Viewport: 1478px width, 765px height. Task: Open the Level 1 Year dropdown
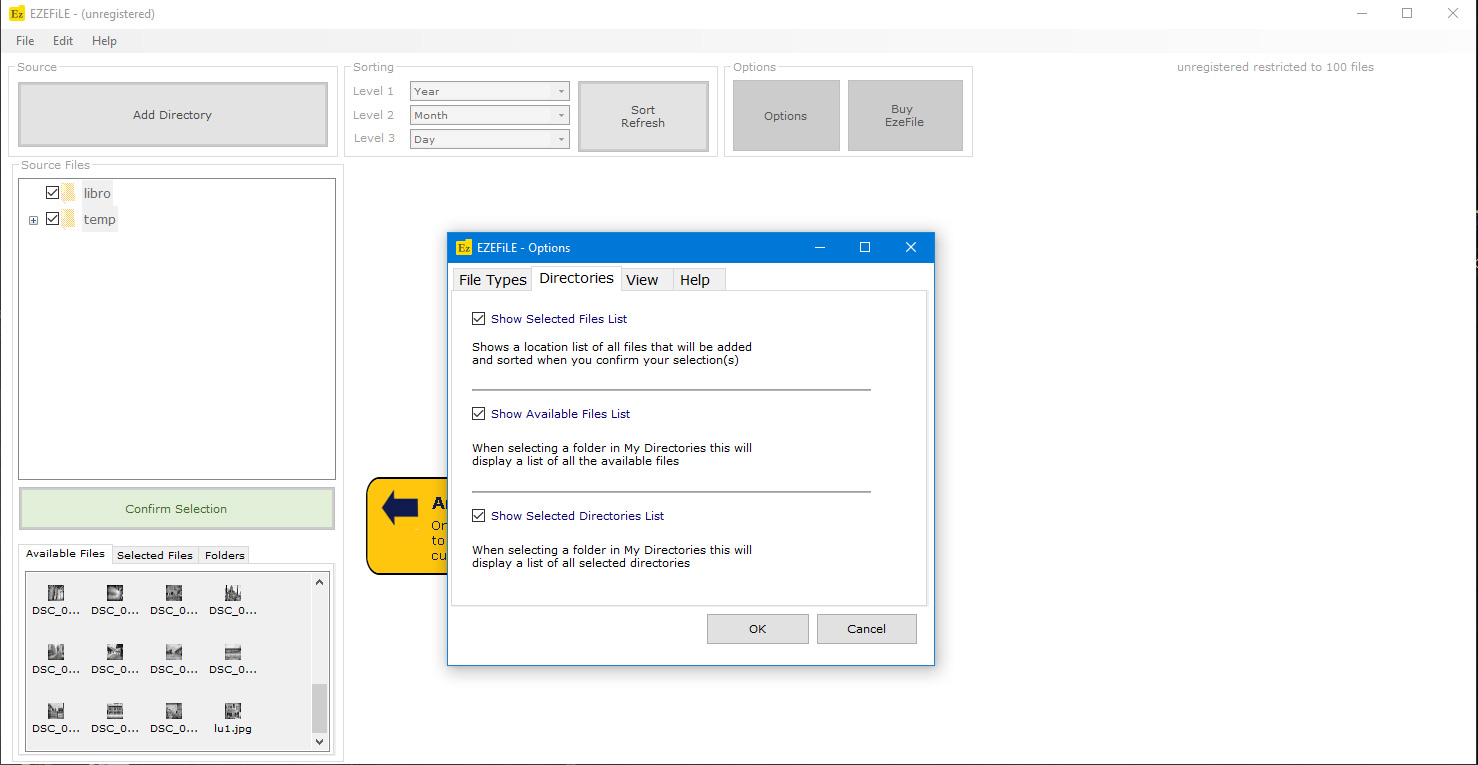[x=490, y=91]
